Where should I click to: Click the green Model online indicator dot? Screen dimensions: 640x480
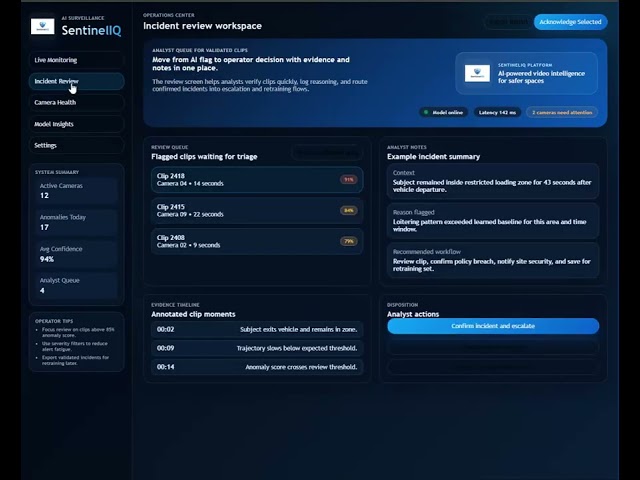pyautogui.click(x=426, y=112)
